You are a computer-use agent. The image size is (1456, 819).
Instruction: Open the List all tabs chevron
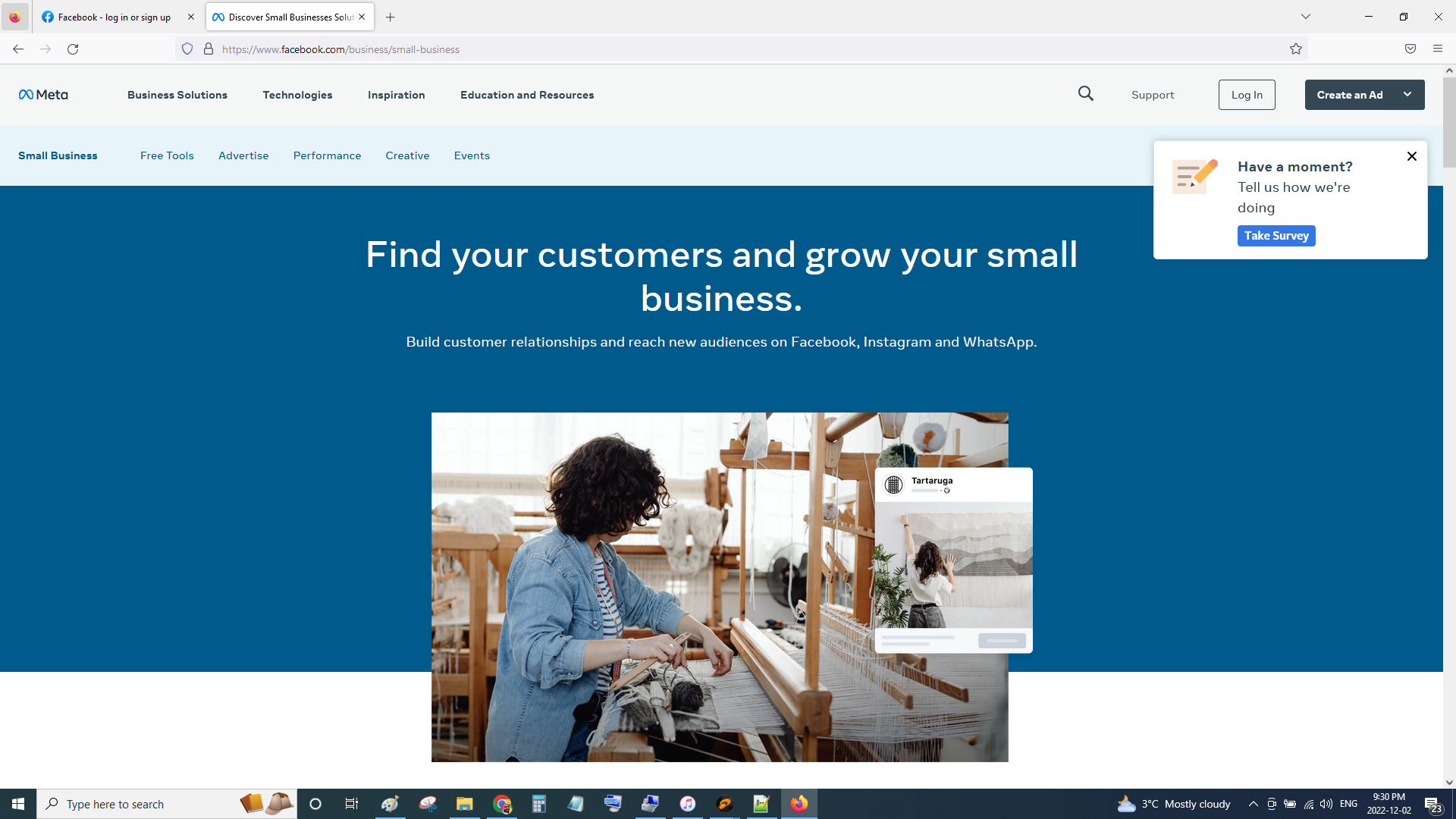pyautogui.click(x=1306, y=17)
